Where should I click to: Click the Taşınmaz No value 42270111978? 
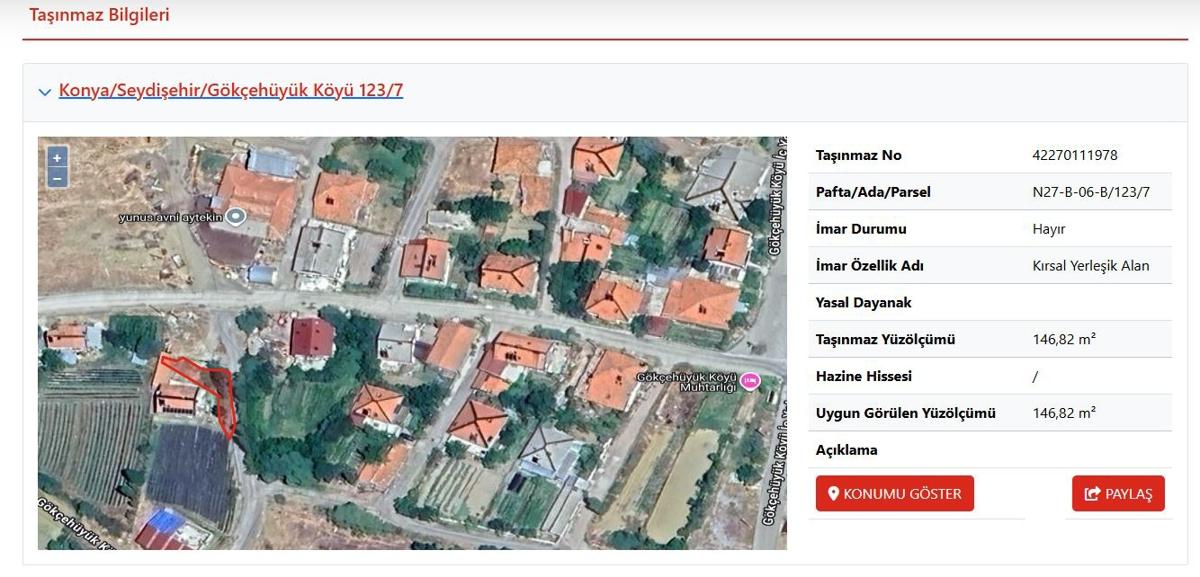click(x=1074, y=155)
